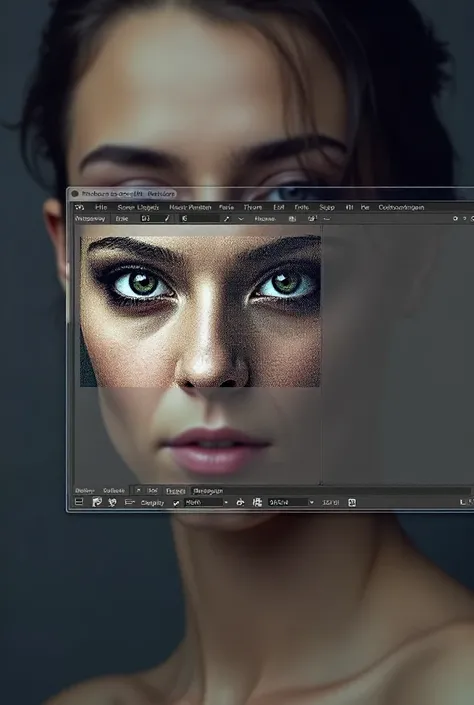
Task: Click the stacked rows icon in bottom toolbar
Action: [x=79, y=502]
